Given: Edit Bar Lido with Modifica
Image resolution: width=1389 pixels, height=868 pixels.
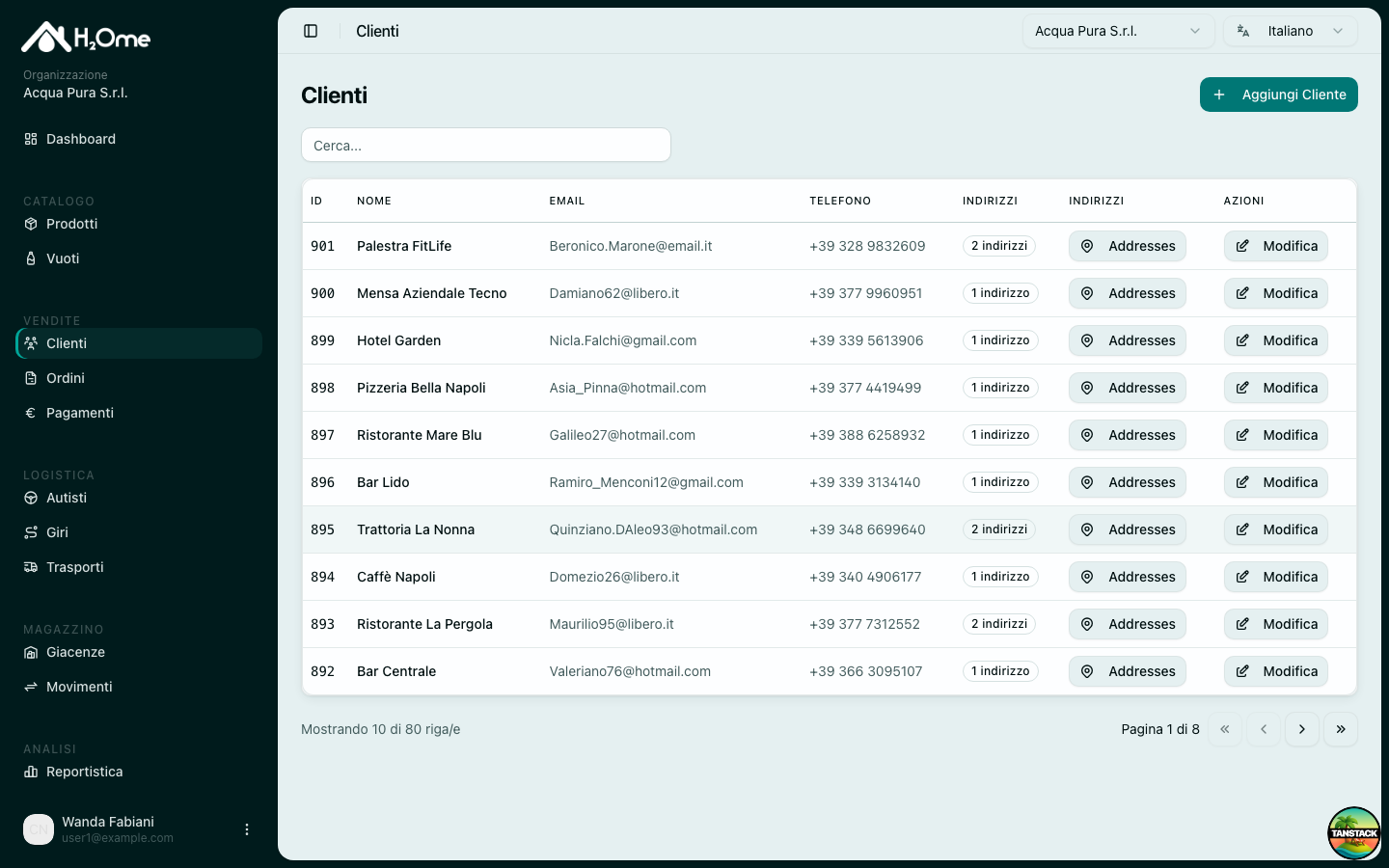Looking at the screenshot, I should (1276, 482).
